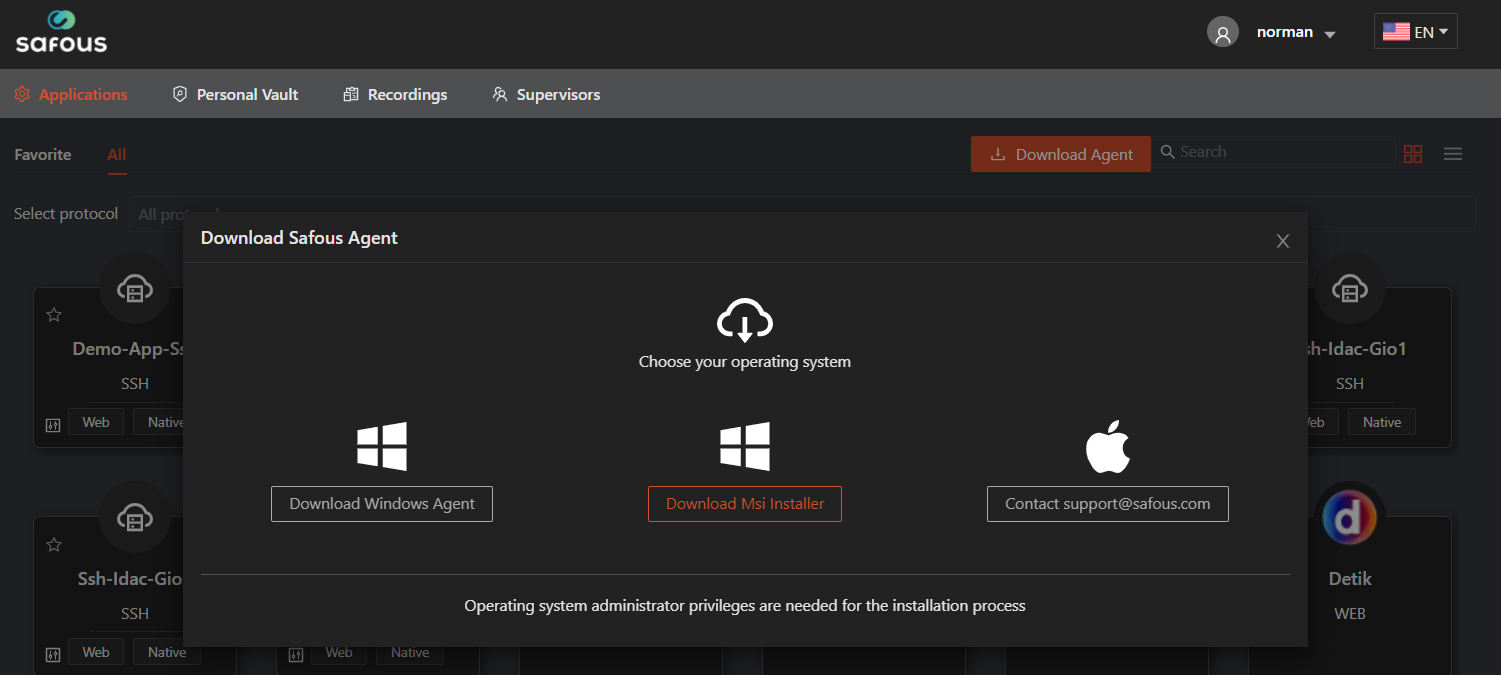Click the Personal Vault shield icon

[x=180, y=94]
